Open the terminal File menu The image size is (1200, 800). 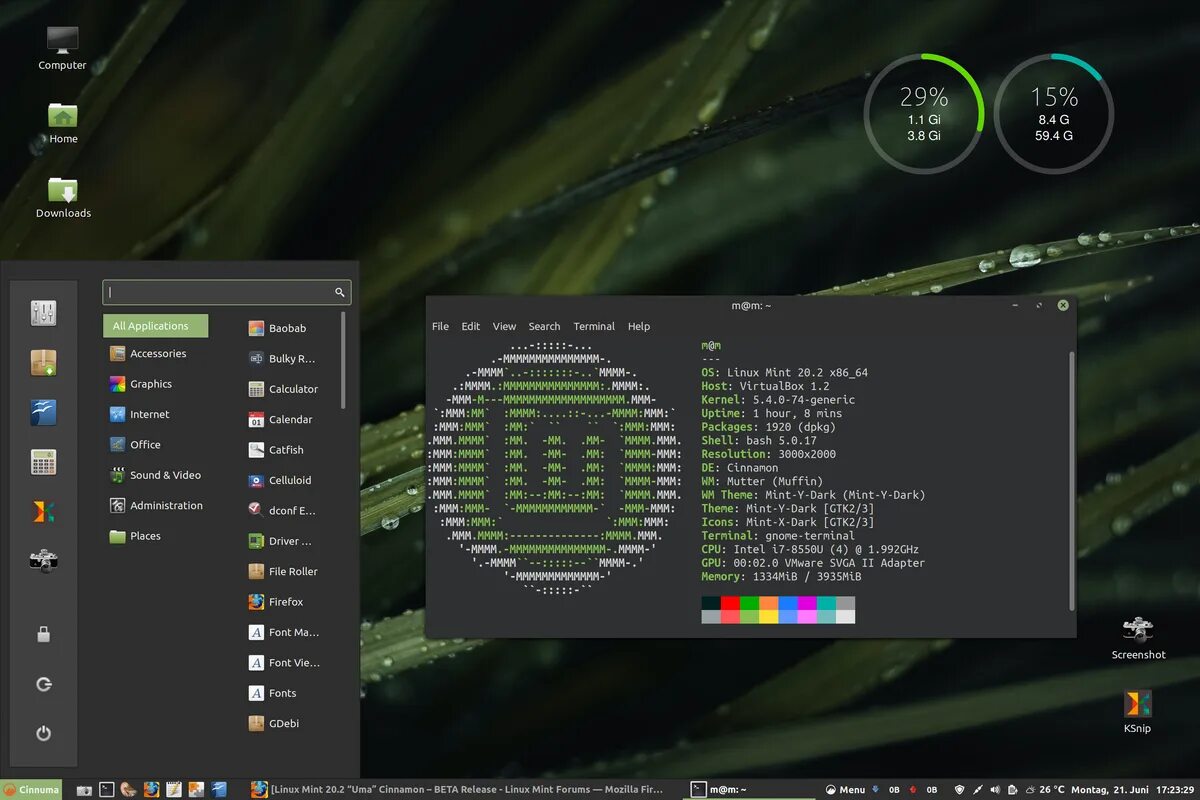pos(440,326)
